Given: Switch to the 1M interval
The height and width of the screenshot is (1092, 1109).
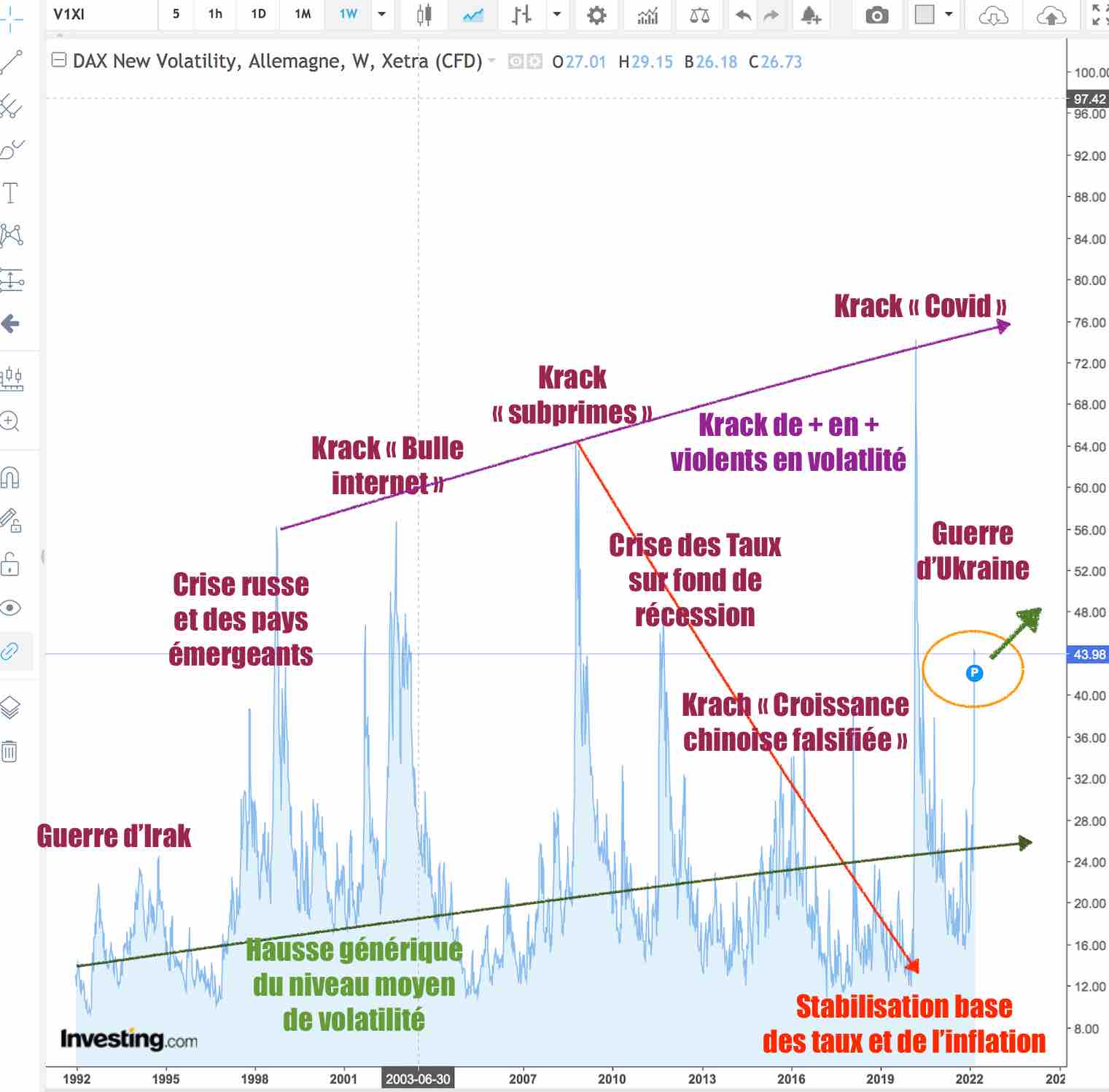Looking at the screenshot, I should pos(303,15).
